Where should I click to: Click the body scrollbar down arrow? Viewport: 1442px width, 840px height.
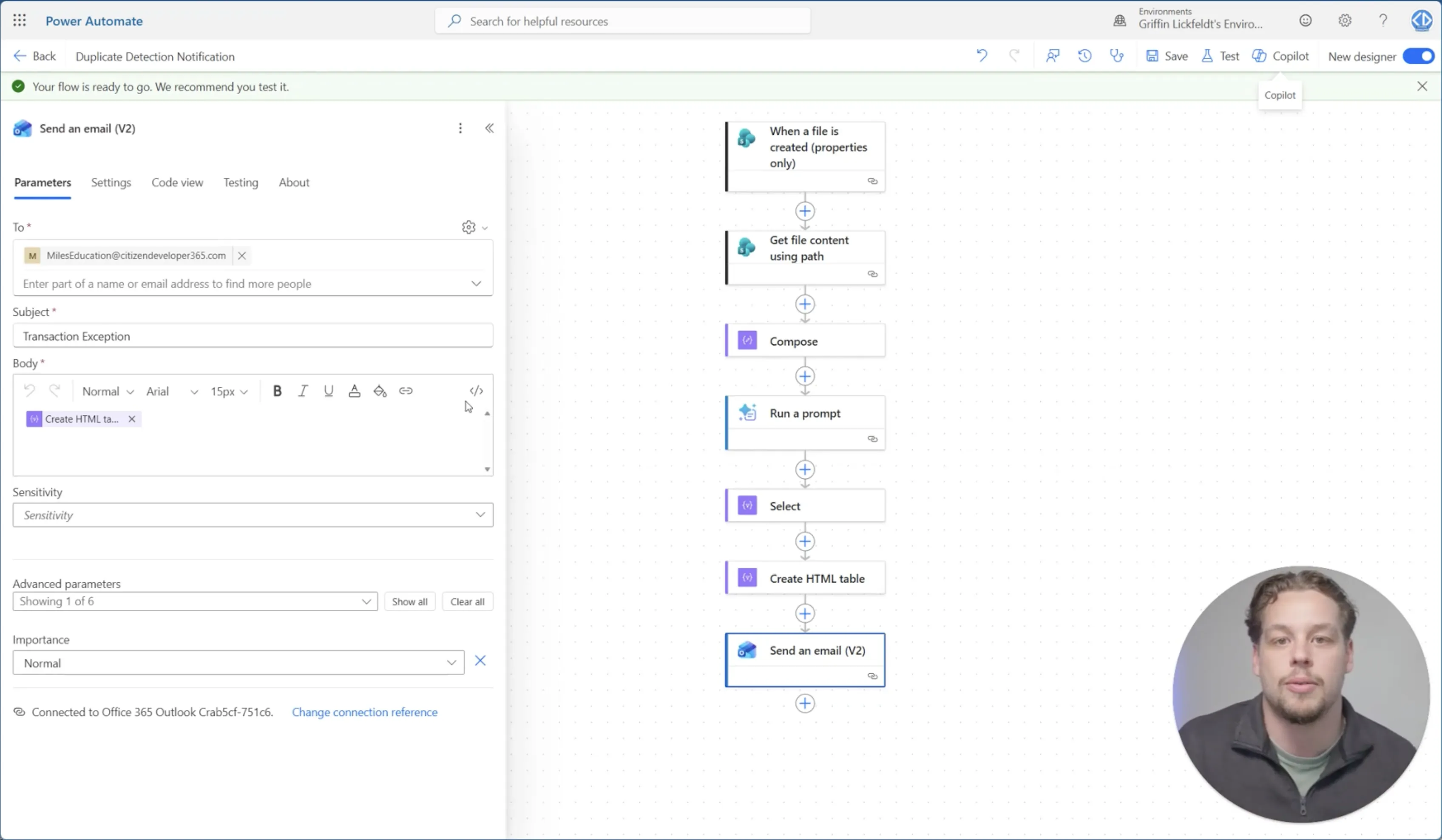point(487,469)
